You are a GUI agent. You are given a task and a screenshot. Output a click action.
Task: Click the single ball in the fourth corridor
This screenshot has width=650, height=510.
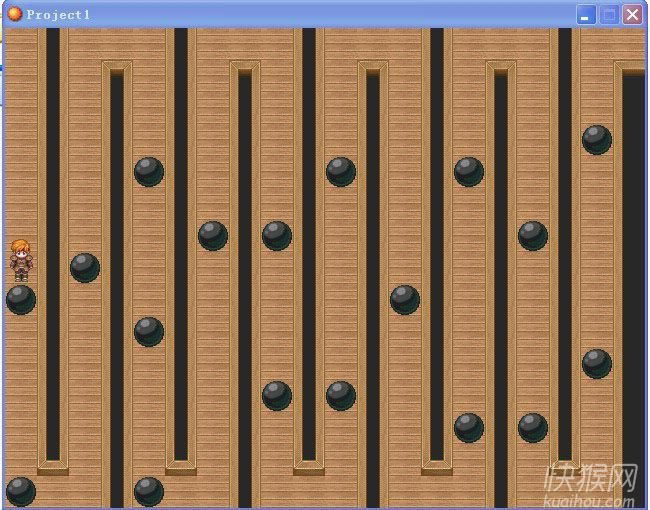[x=213, y=236]
